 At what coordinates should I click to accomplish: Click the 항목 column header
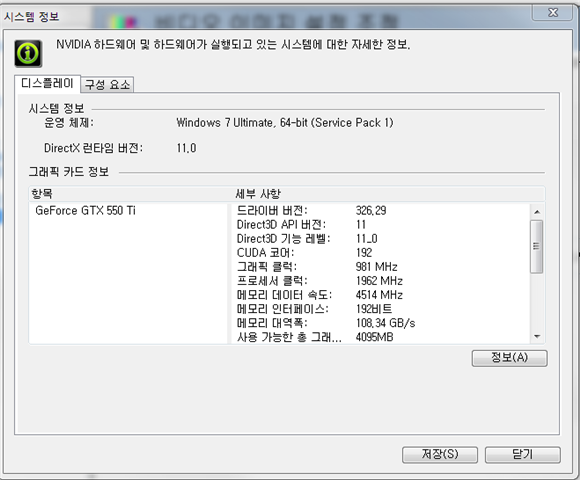[x=130, y=194]
